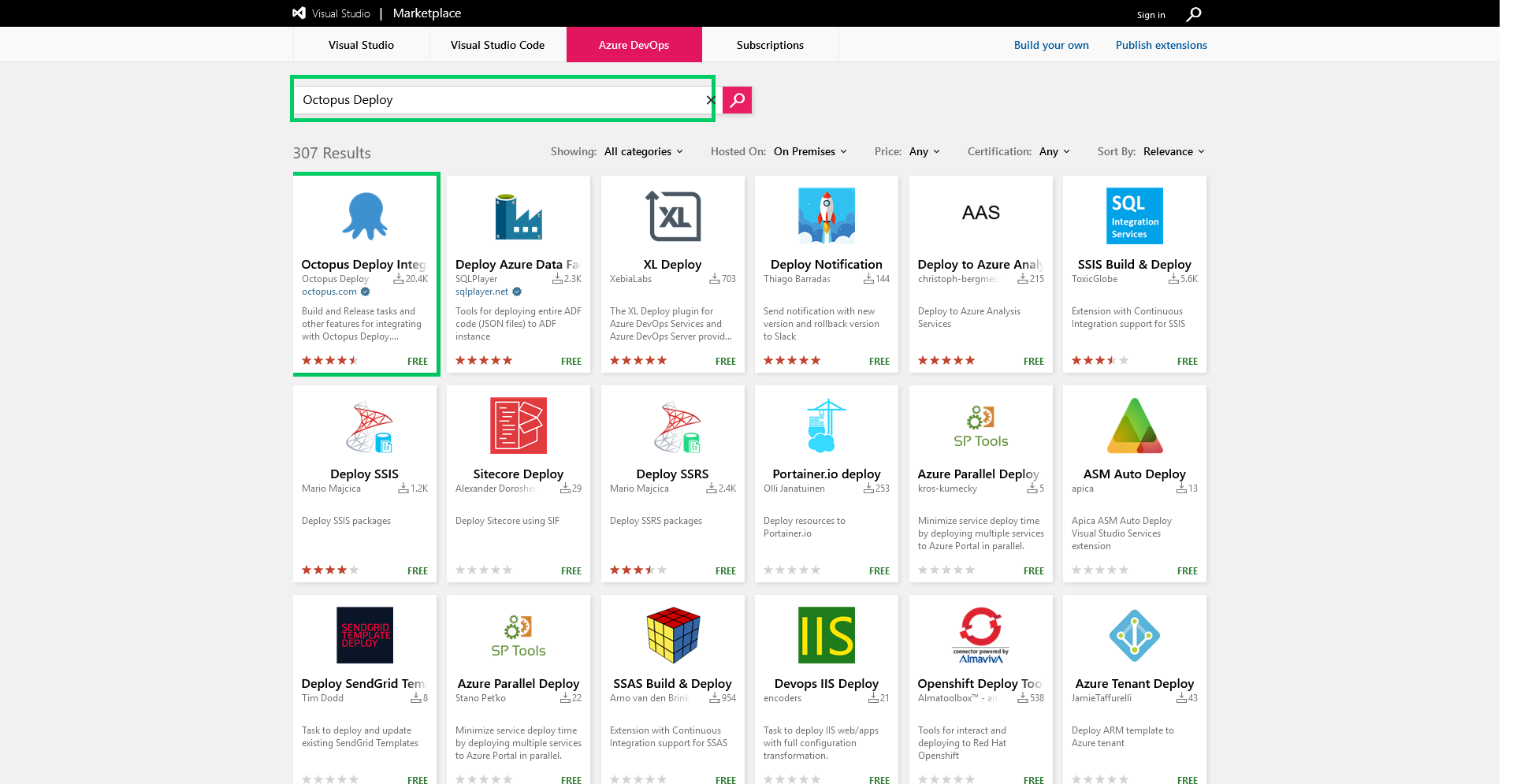Open the Deploy Azure Data Factory icon
This screenshot has width=1513, height=784.
click(519, 216)
